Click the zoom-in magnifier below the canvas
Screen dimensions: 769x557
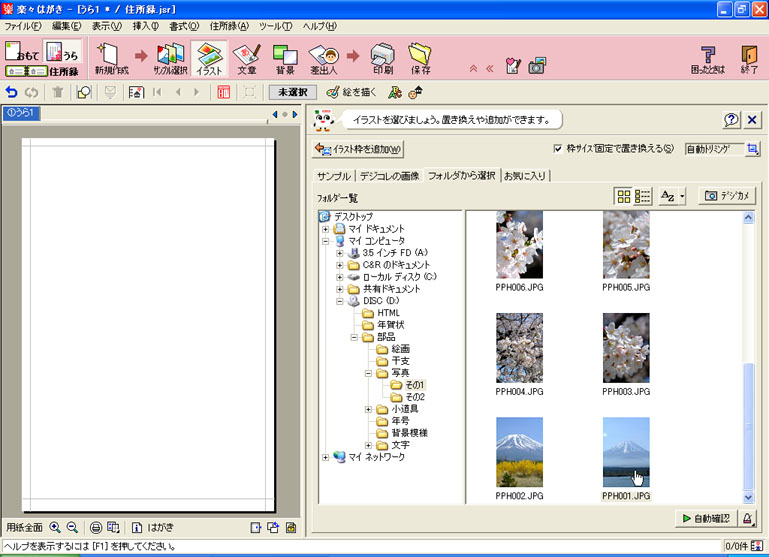(x=55, y=527)
